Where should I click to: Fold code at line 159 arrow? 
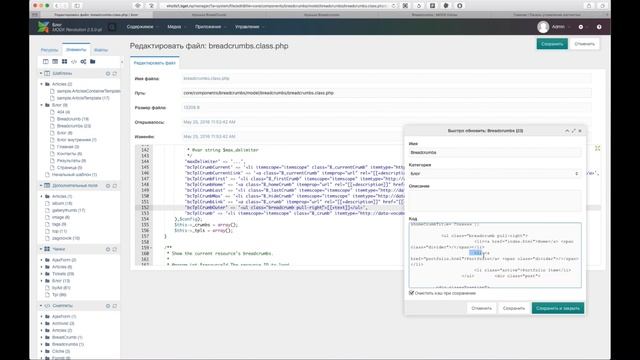(152, 248)
